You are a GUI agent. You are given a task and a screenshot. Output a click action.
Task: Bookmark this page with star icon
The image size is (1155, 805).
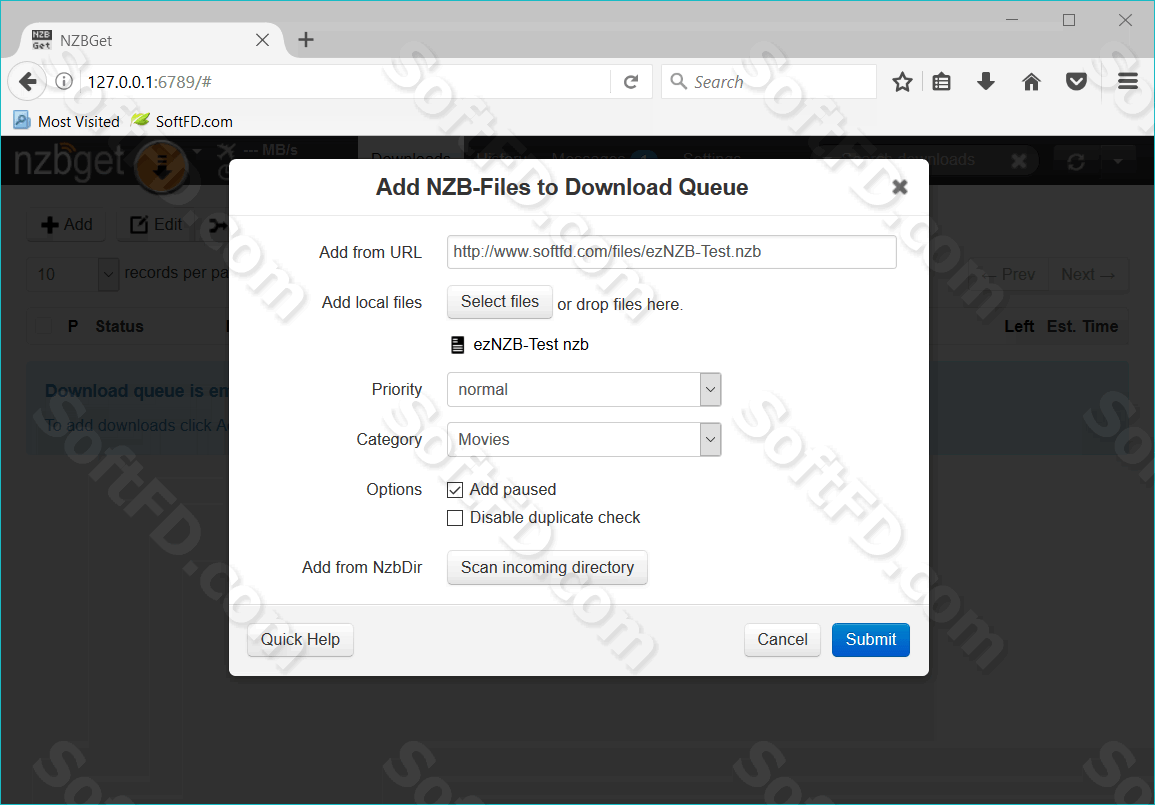902,82
